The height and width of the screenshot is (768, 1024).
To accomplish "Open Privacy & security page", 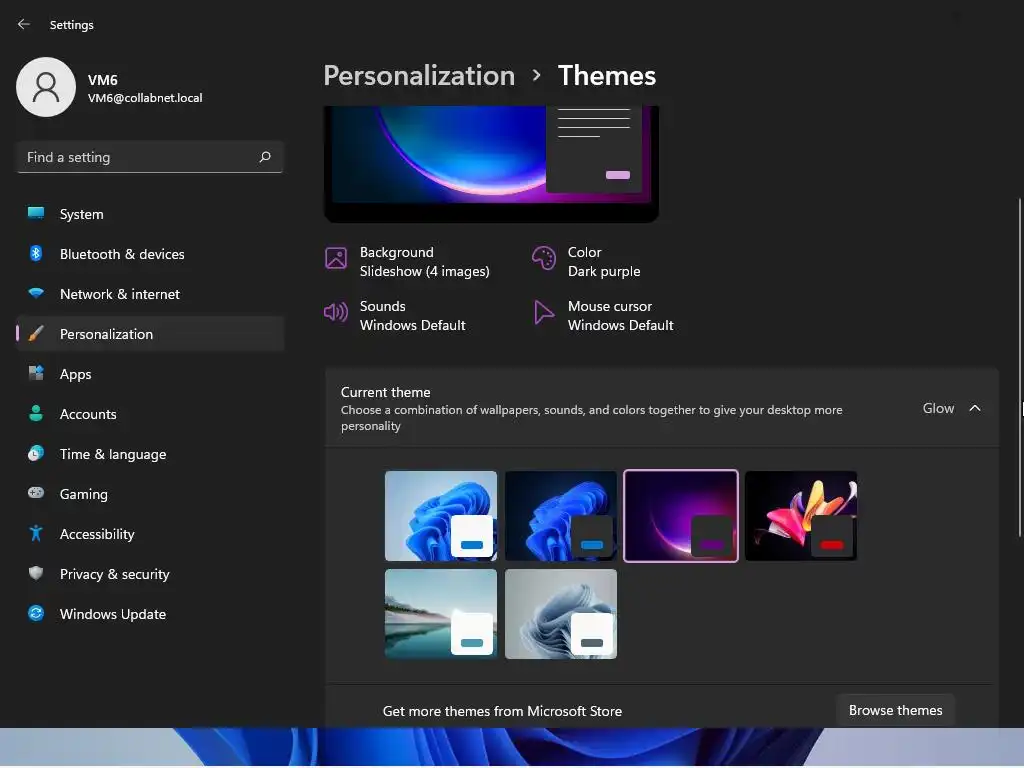I will 150,574.
